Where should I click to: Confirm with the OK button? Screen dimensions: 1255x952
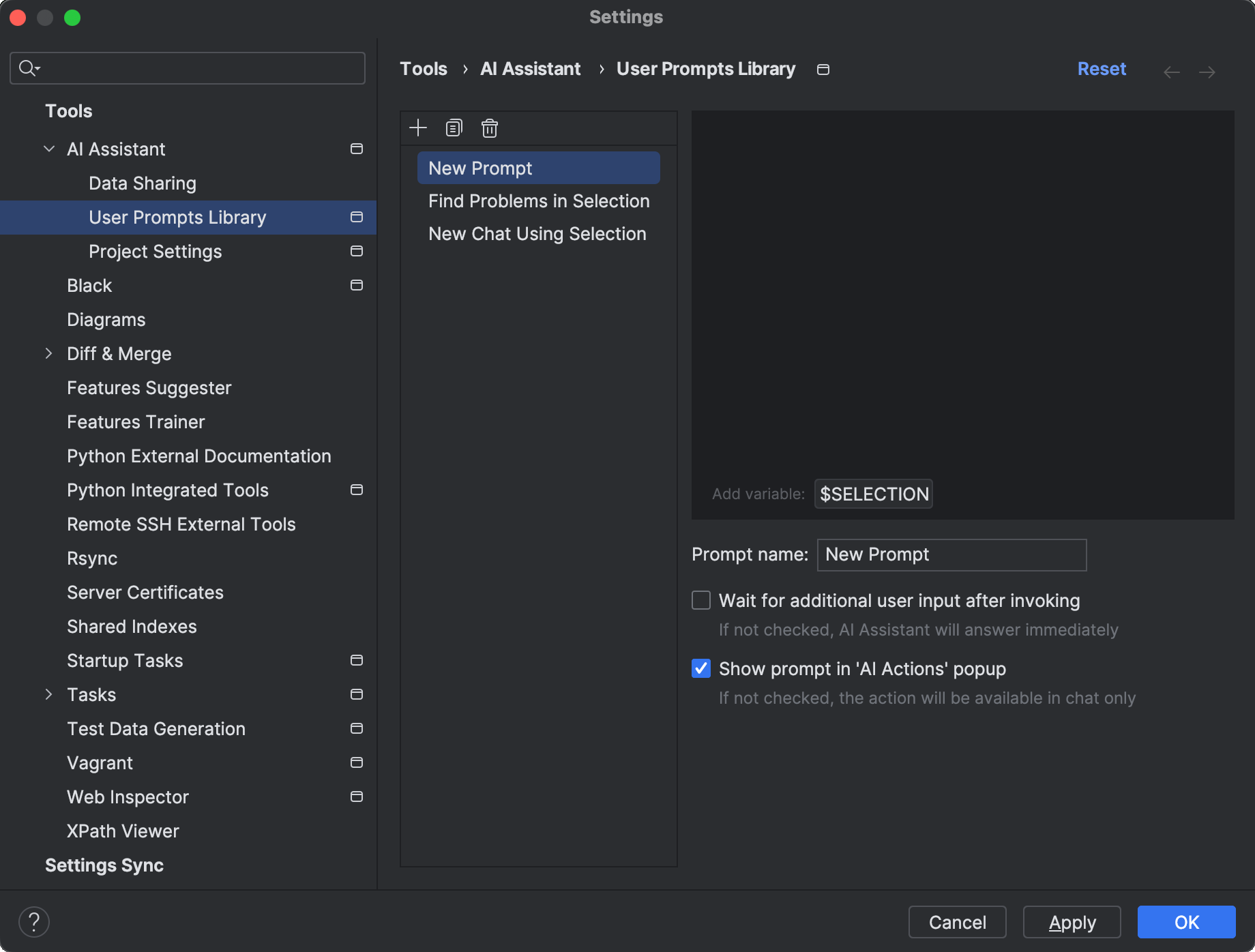pyautogui.click(x=1187, y=922)
